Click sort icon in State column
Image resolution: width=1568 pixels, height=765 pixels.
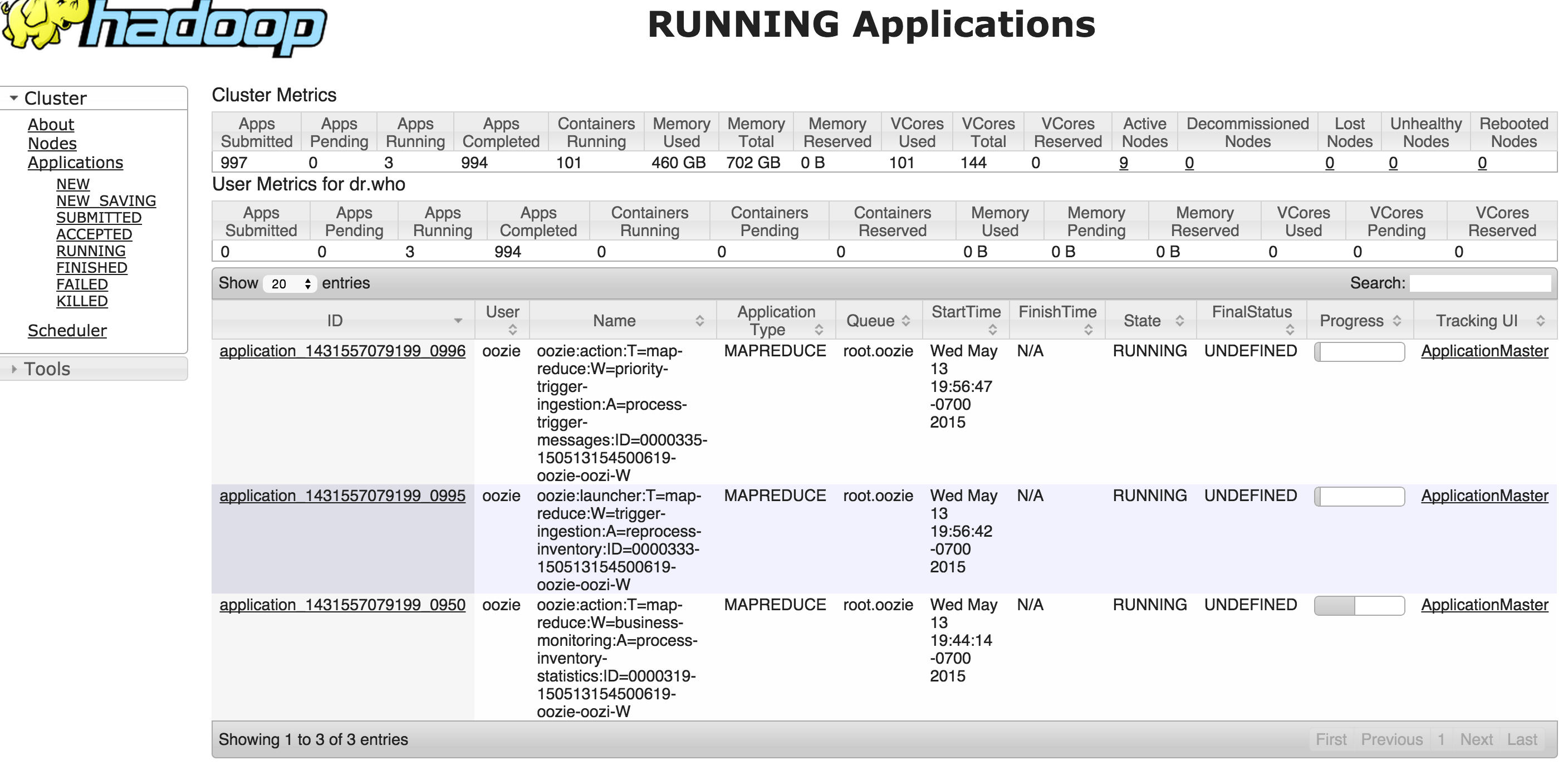coord(1180,321)
